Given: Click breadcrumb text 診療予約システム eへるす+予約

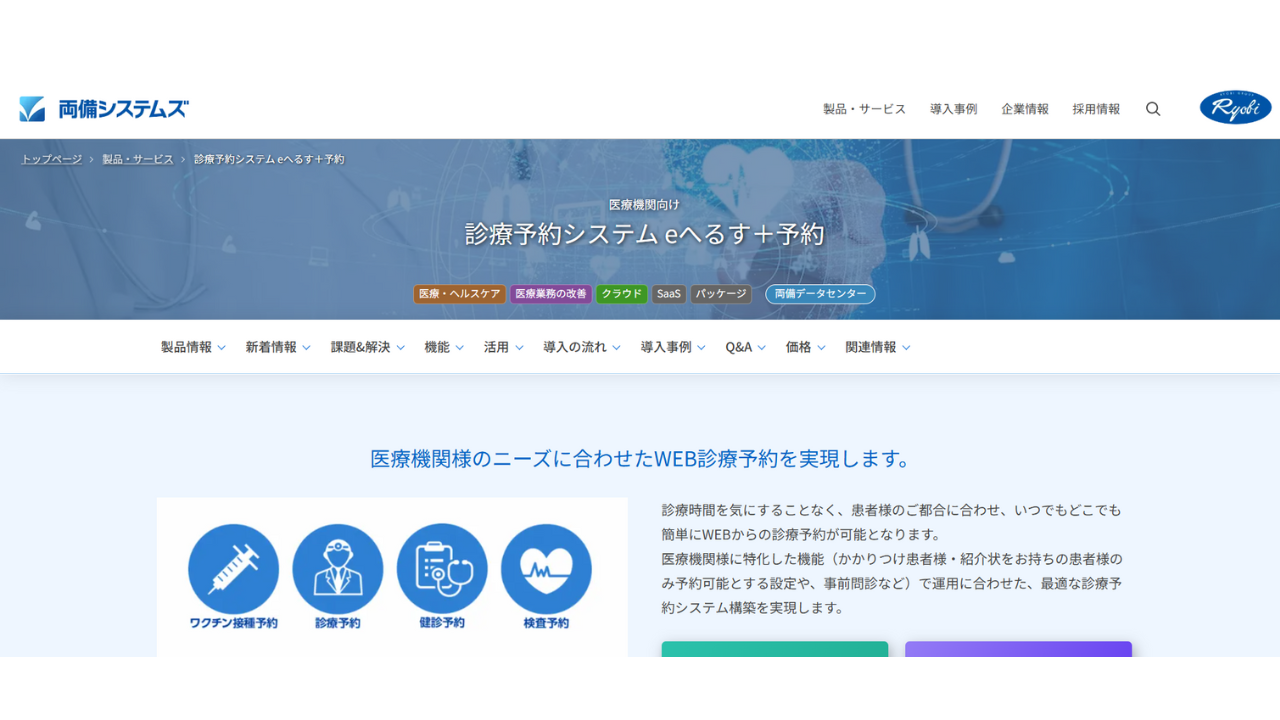Looking at the screenshot, I should coord(269,159).
